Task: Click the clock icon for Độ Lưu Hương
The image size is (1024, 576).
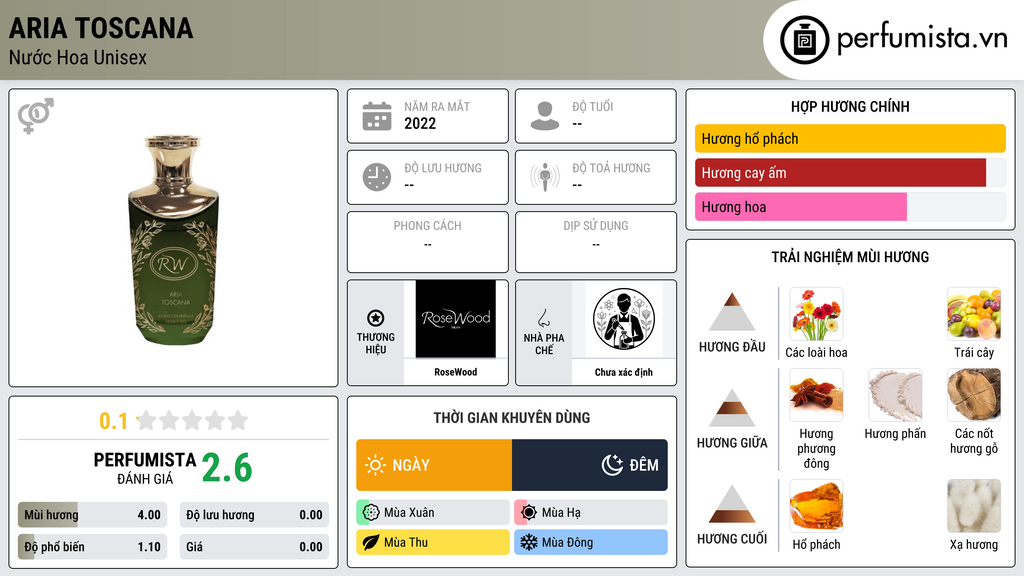Action: pyautogui.click(x=377, y=177)
